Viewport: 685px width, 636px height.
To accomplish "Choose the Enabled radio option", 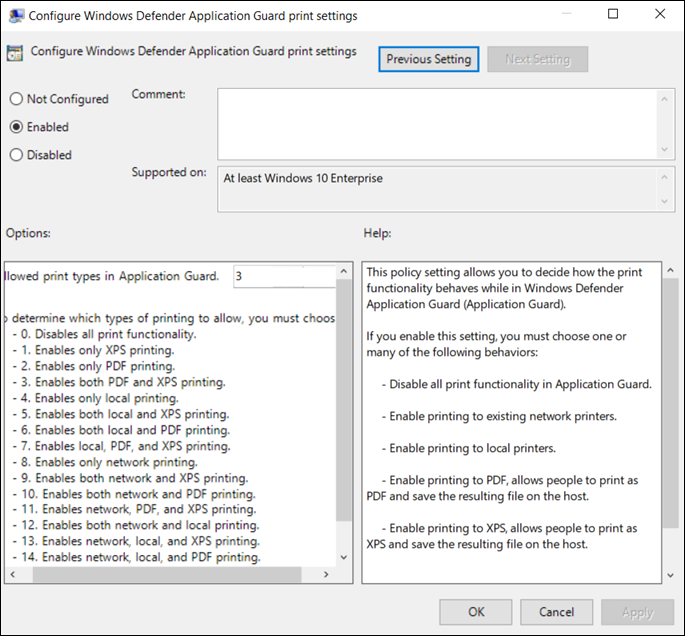I will tap(16, 127).
